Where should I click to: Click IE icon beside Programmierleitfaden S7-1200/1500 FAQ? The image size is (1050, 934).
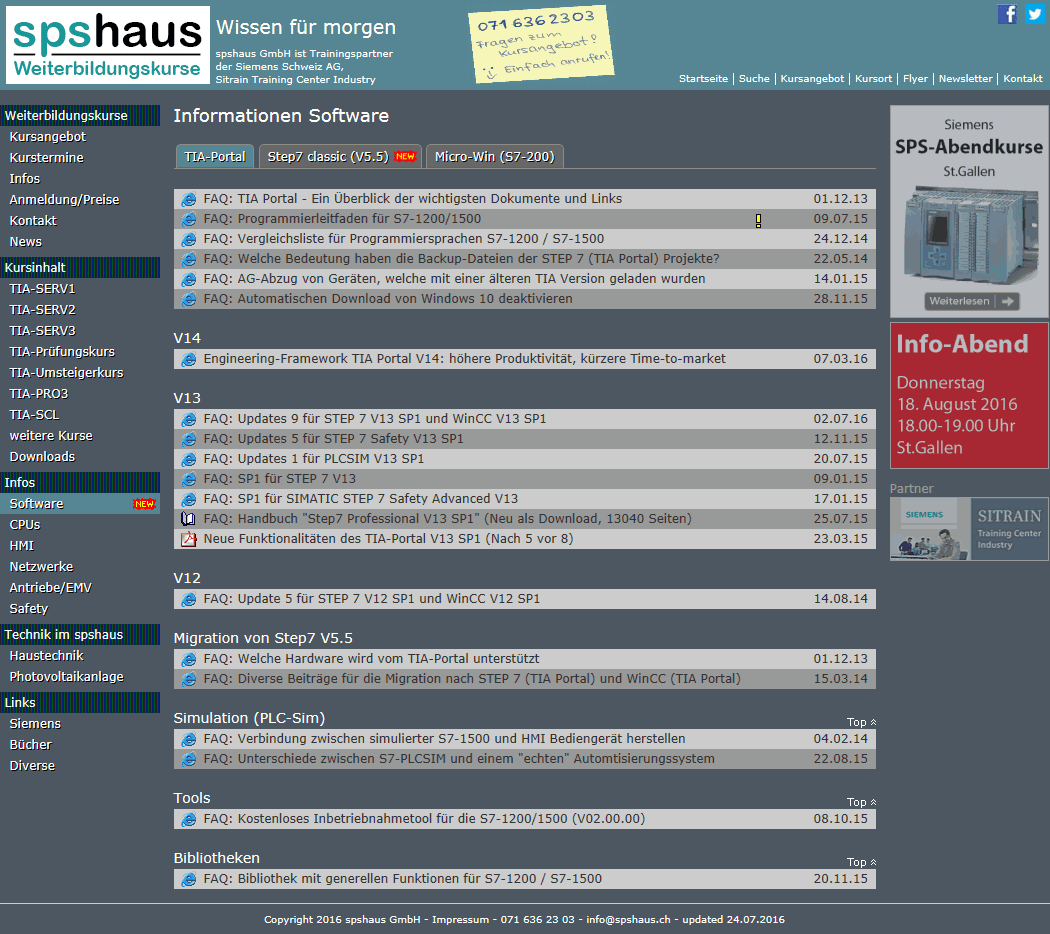click(x=189, y=219)
